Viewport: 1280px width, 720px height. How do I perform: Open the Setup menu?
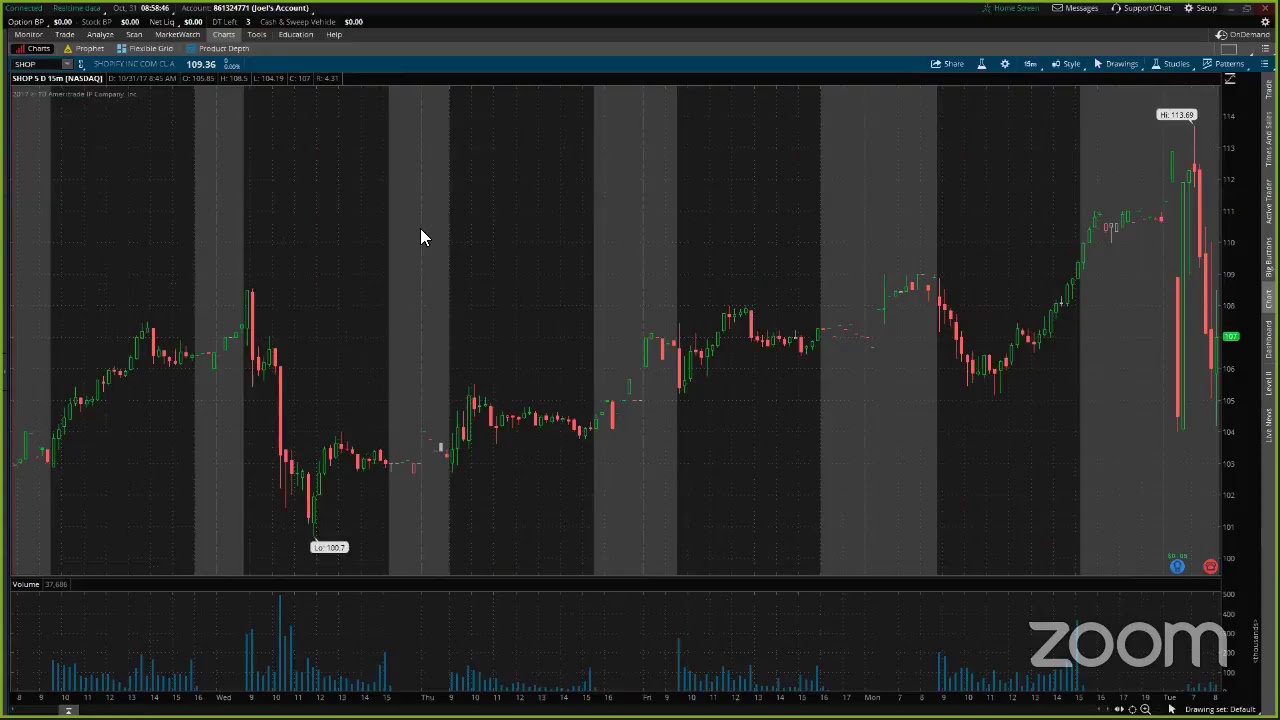1200,8
